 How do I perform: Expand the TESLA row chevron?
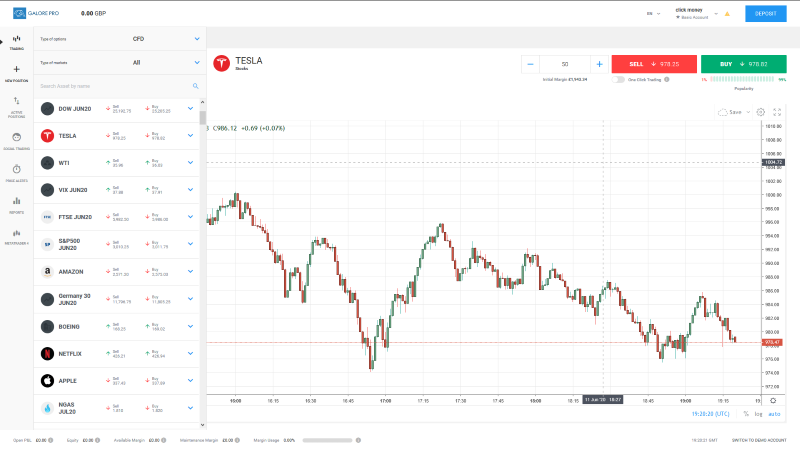[190, 136]
